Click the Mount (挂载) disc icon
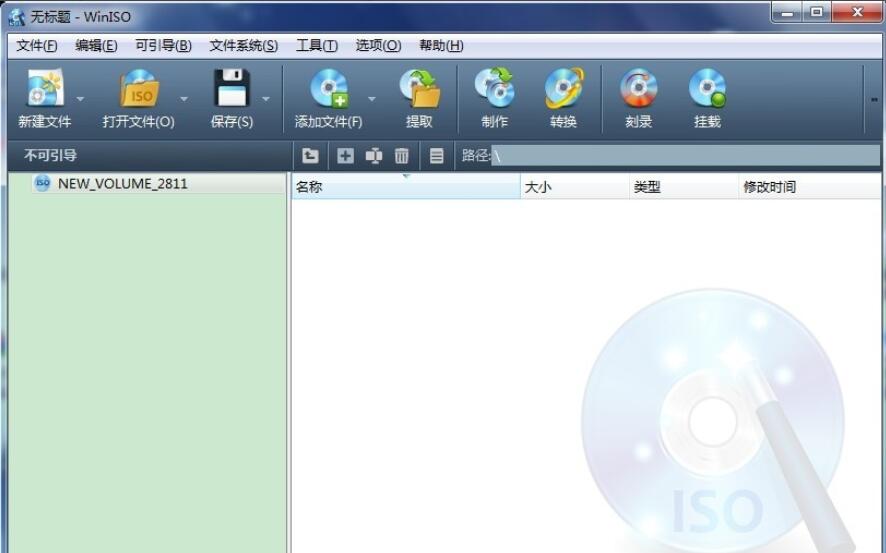Viewport: 886px width, 553px height. (707, 88)
